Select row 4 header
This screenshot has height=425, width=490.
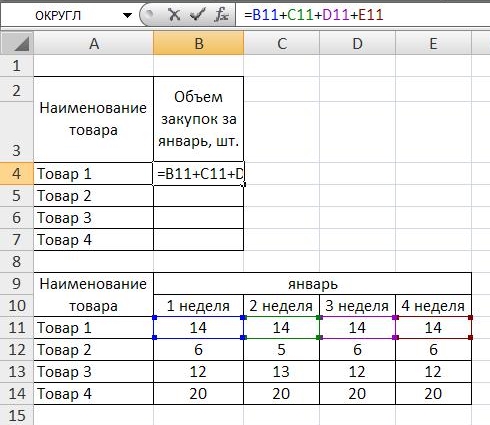point(17,174)
